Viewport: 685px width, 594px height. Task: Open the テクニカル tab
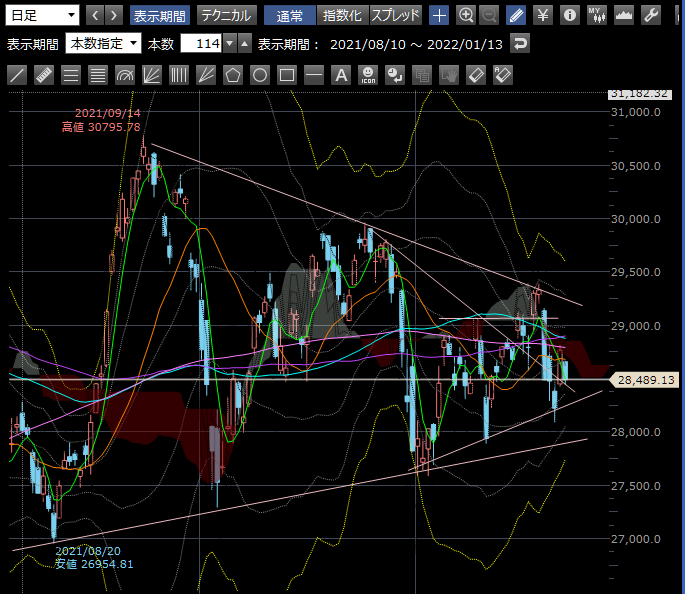pyautogui.click(x=225, y=15)
